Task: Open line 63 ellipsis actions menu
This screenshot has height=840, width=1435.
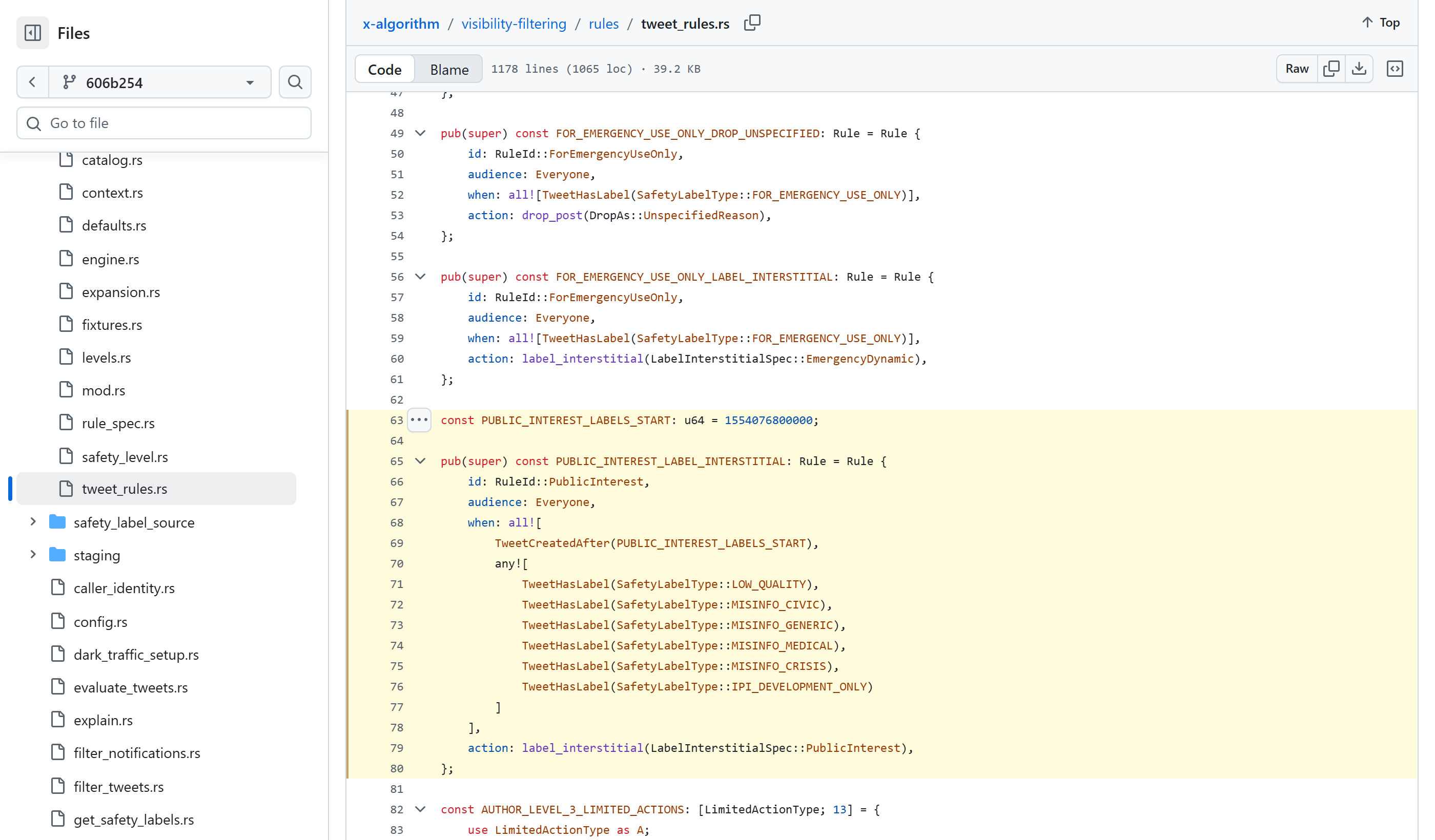Action: tap(419, 420)
